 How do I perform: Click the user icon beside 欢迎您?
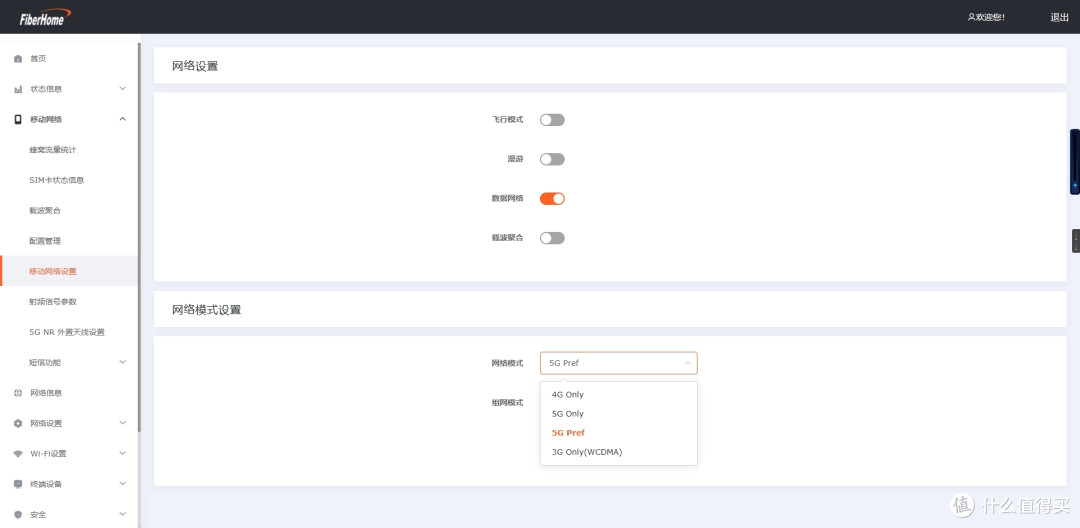click(971, 17)
